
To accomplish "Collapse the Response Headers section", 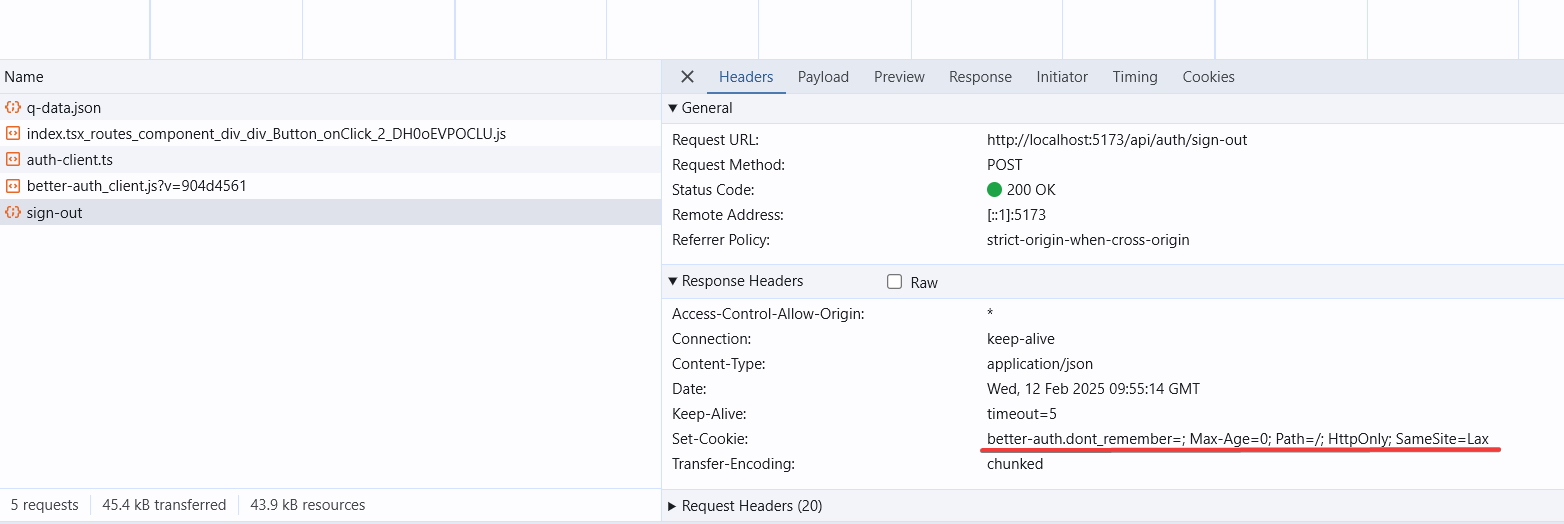I will [673, 281].
